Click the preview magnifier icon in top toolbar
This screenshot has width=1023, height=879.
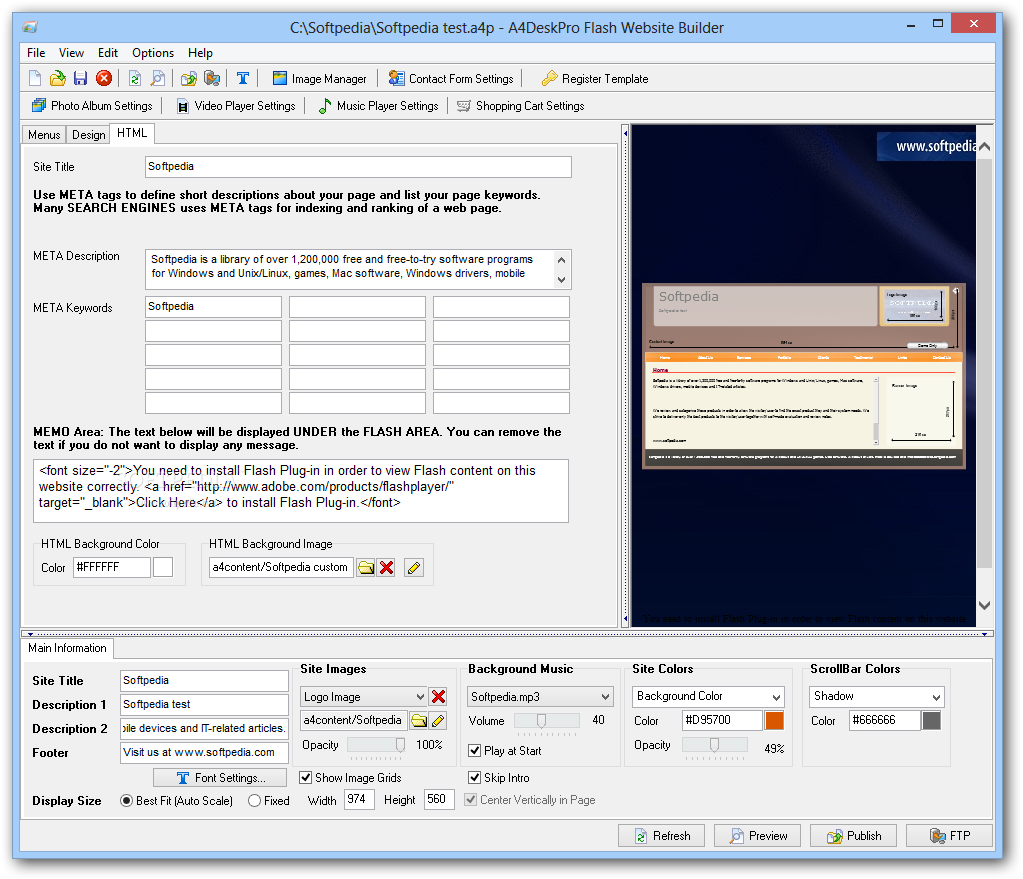158,79
